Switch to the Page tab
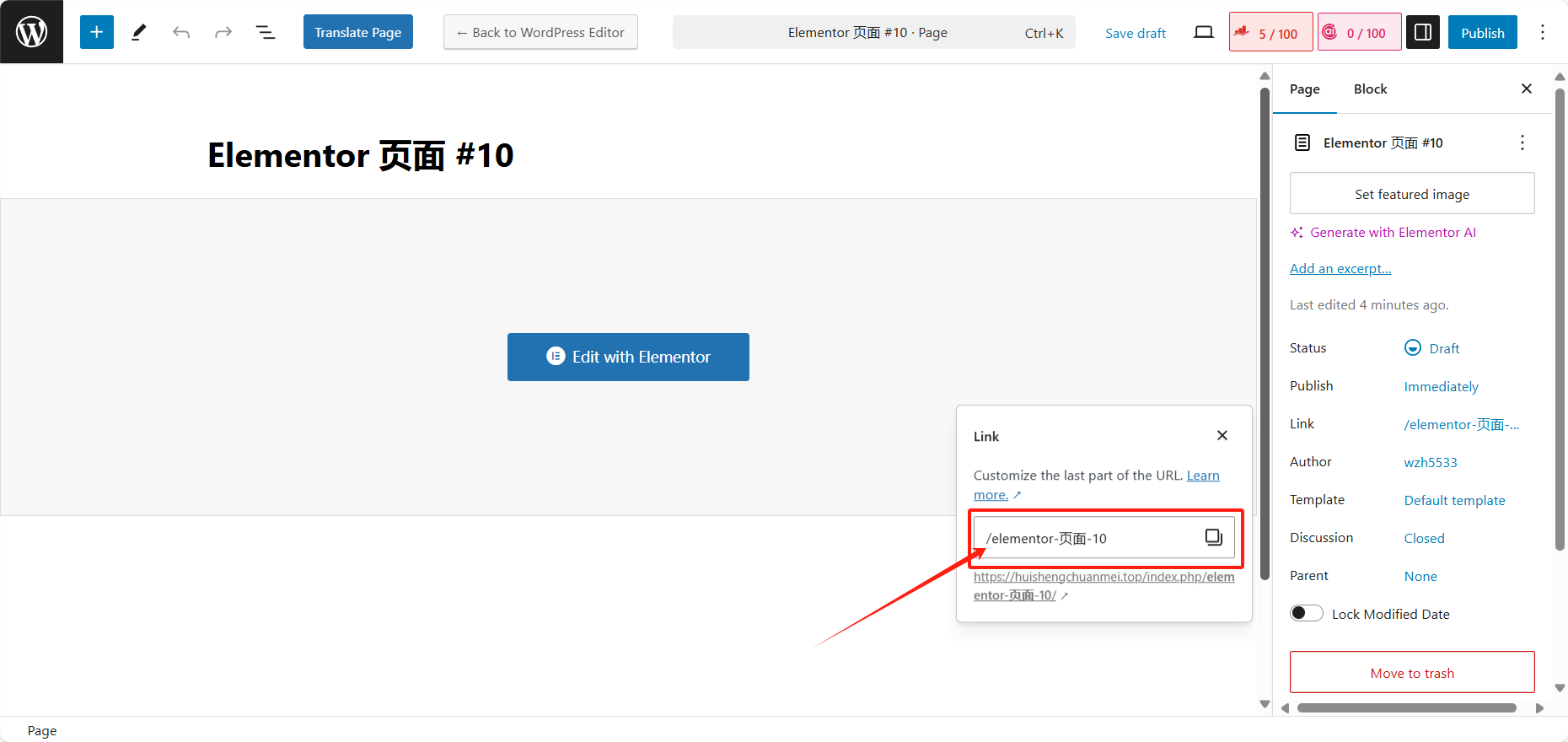 1305,89
